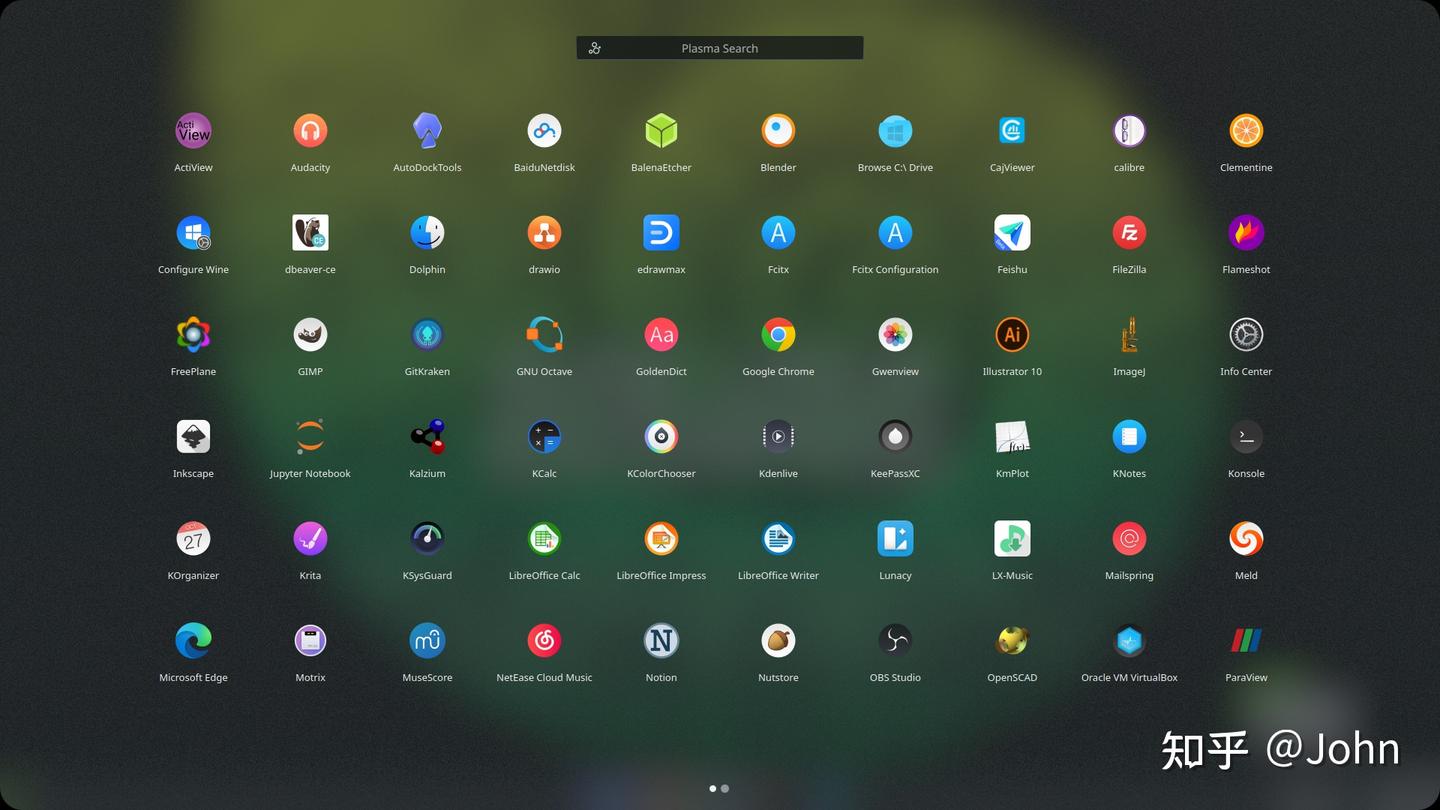Launch LibreOffice Writer
Viewport: 1440px width, 810px height.
[778, 539]
